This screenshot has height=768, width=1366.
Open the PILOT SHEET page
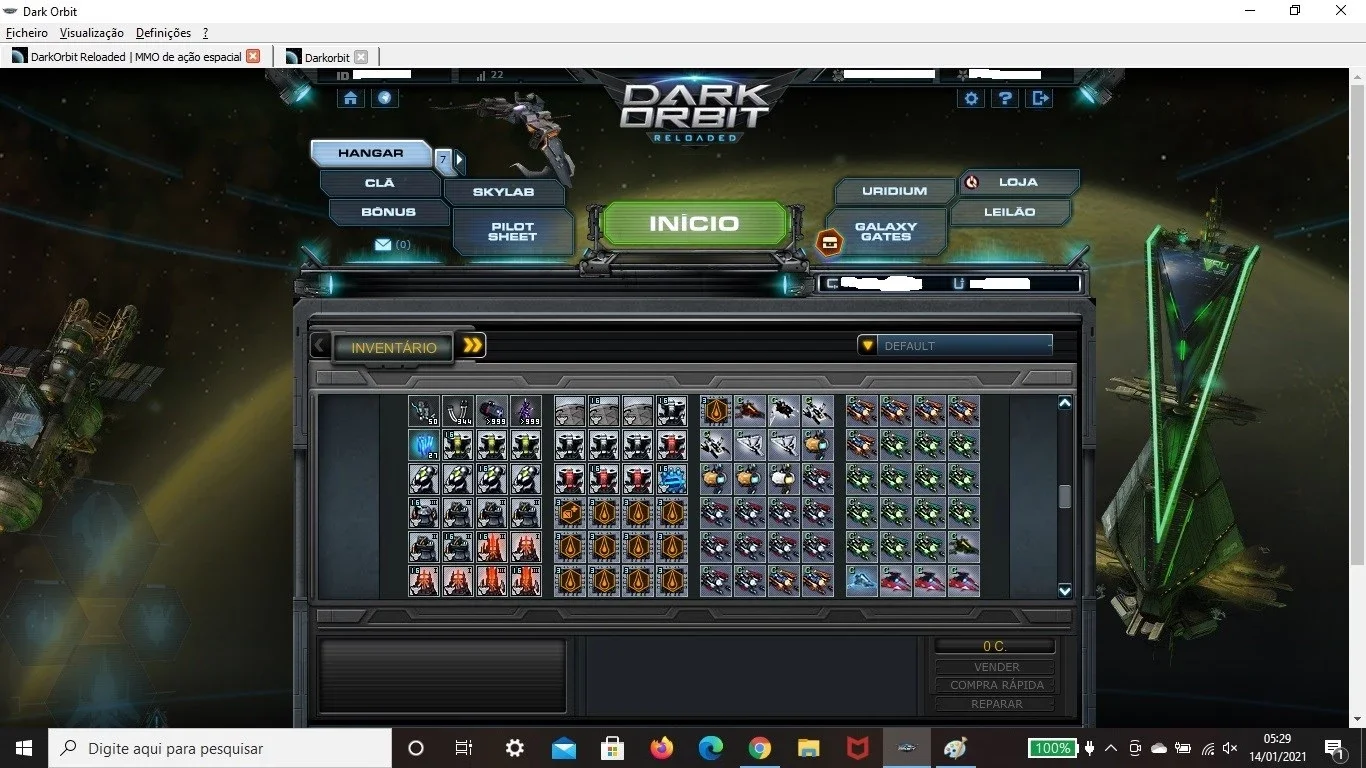tap(512, 232)
